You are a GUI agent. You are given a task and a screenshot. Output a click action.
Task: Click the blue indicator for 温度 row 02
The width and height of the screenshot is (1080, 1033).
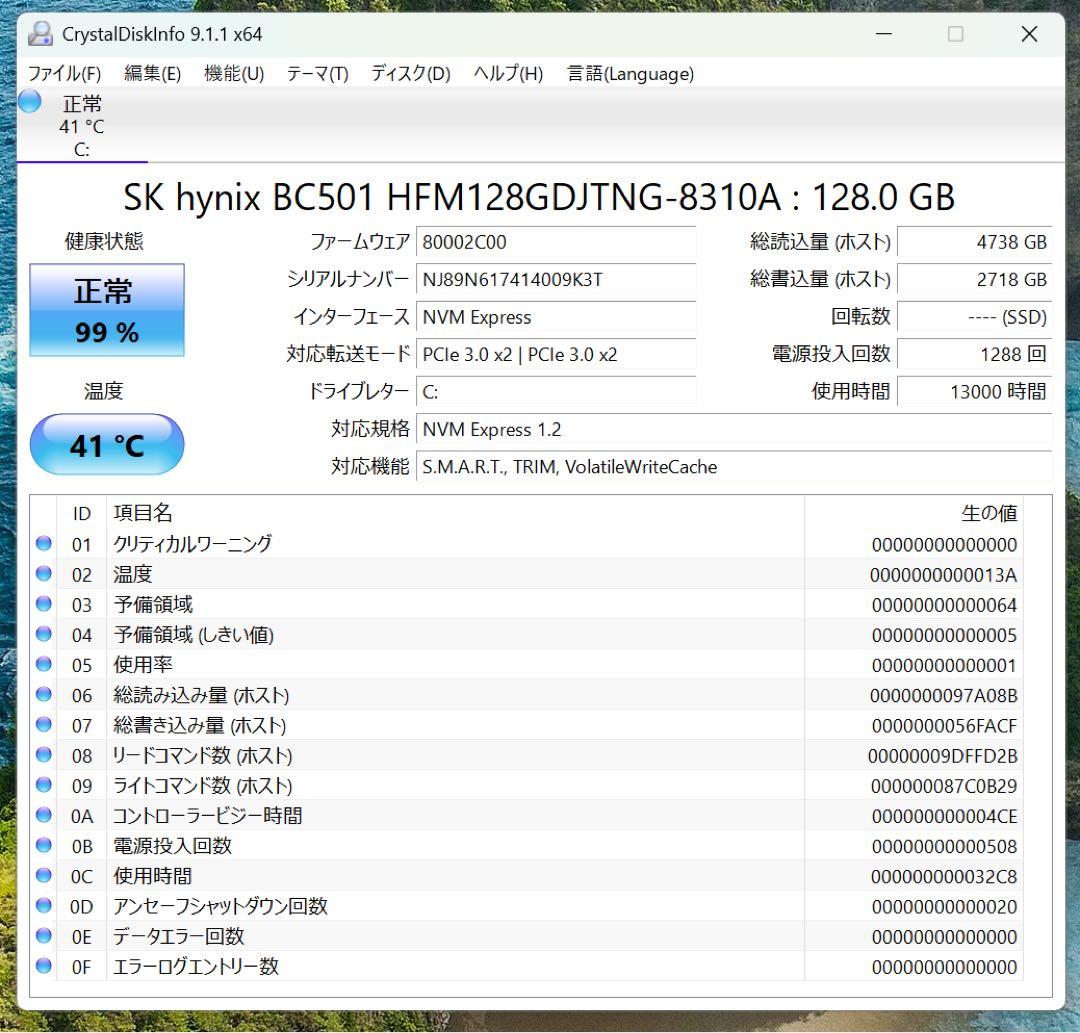click(43, 574)
